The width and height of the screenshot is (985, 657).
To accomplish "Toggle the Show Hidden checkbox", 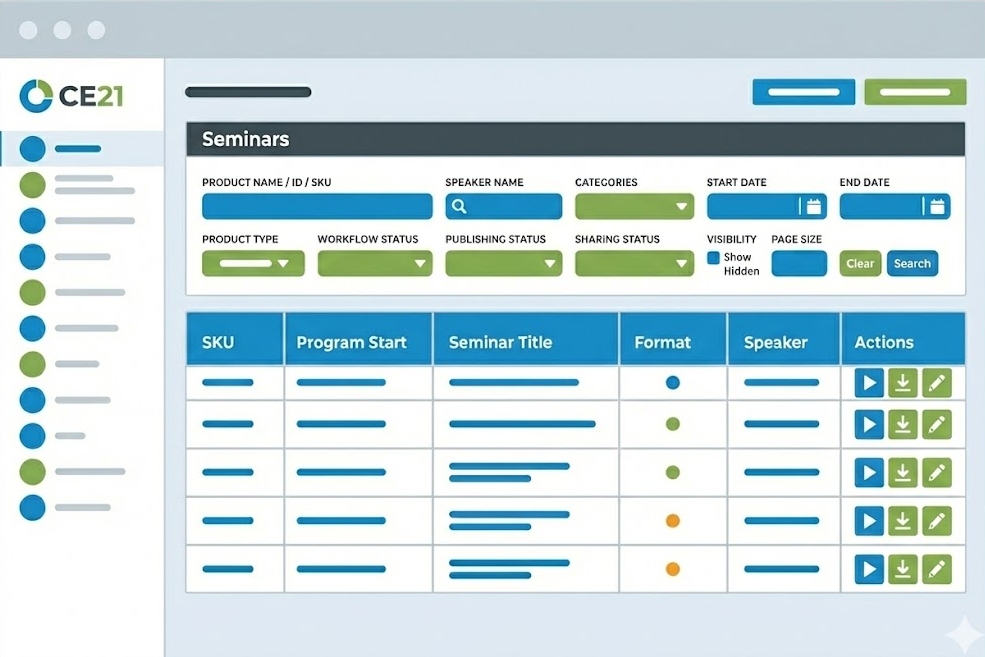I will tap(713, 258).
